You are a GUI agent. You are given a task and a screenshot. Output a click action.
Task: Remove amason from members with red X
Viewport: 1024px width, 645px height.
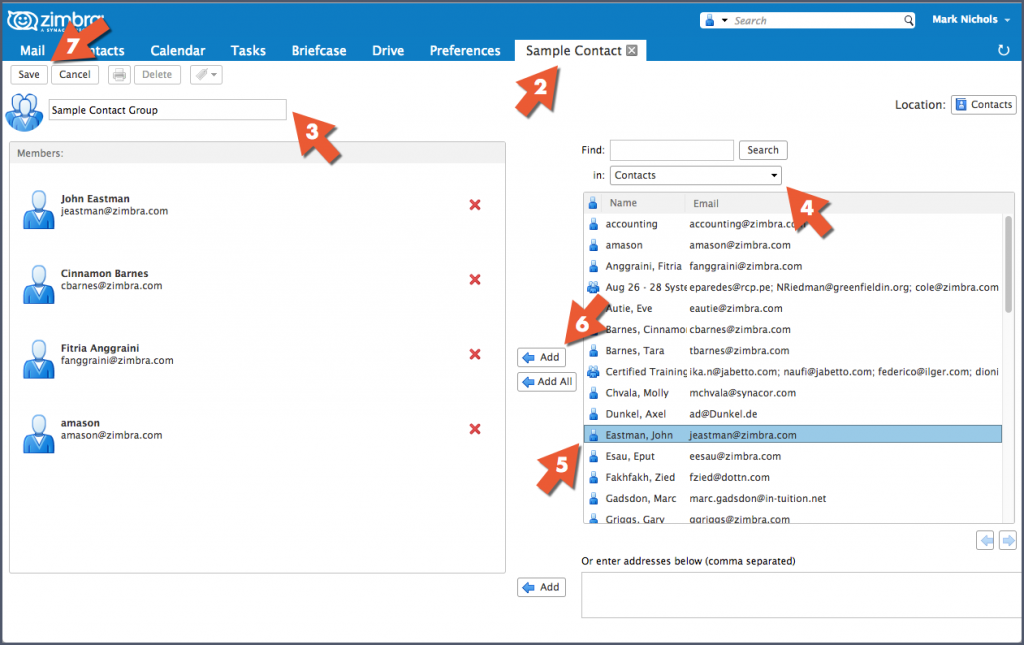[474, 429]
